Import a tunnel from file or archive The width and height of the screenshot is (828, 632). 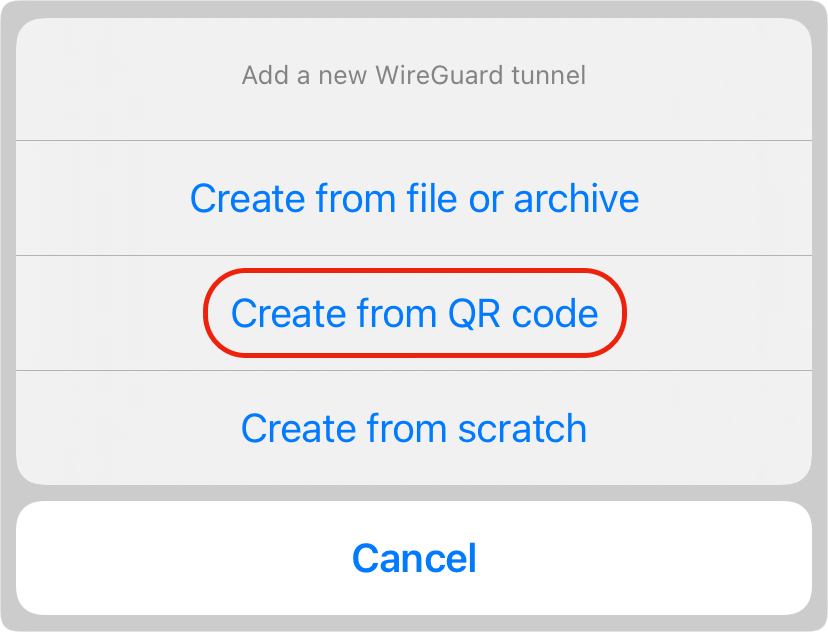coord(414,198)
